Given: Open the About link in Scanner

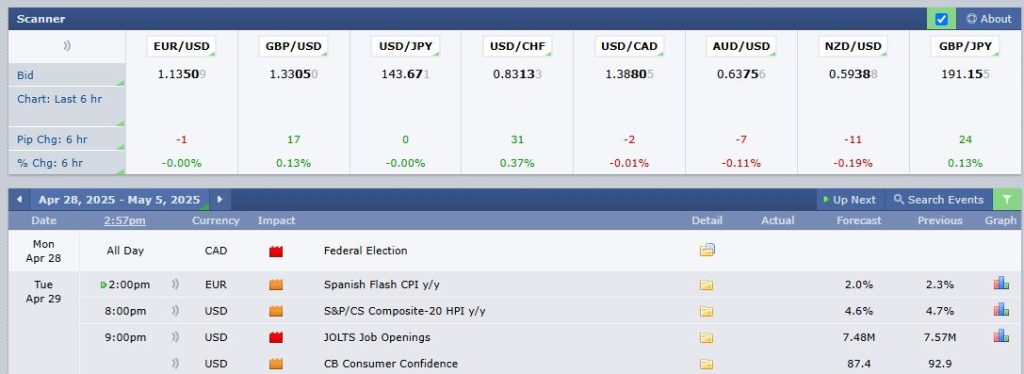Looking at the screenshot, I should click(x=989, y=19).
